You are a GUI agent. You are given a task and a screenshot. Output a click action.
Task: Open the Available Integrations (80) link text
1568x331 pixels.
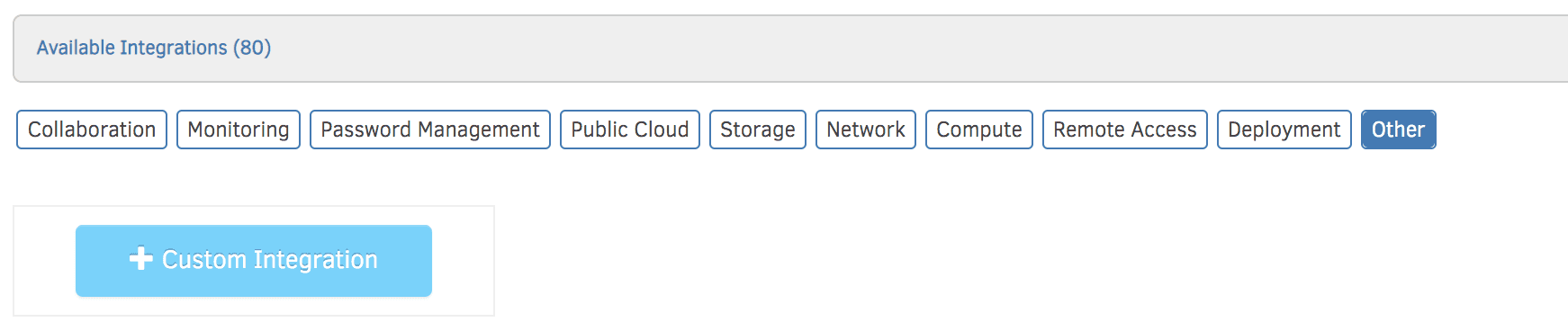[154, 48]
